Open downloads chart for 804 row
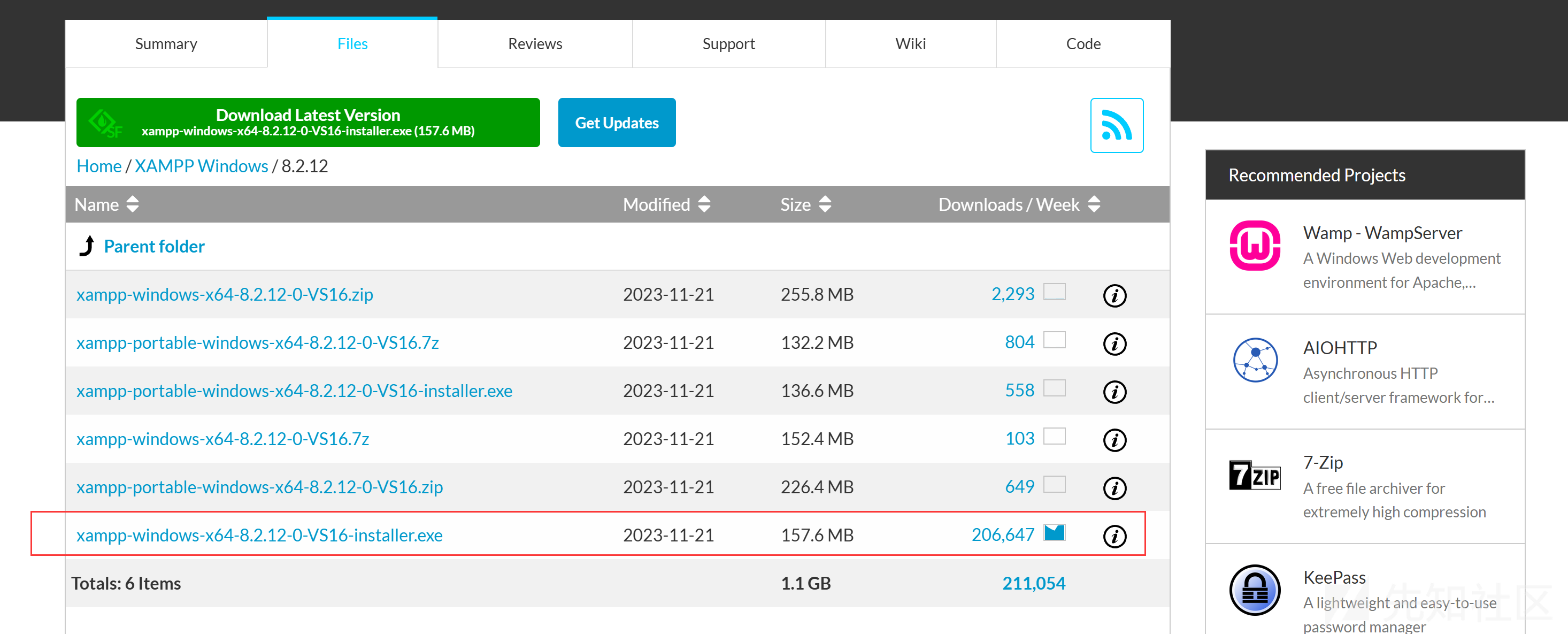The image size is (1568, 634). pyautogui.click(x=1054, y=340)
